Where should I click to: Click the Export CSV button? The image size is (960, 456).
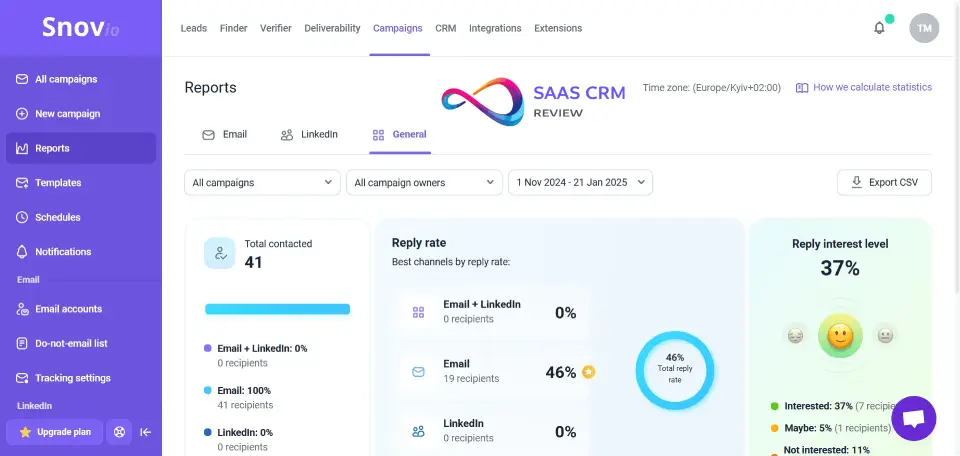click(884, 182)
